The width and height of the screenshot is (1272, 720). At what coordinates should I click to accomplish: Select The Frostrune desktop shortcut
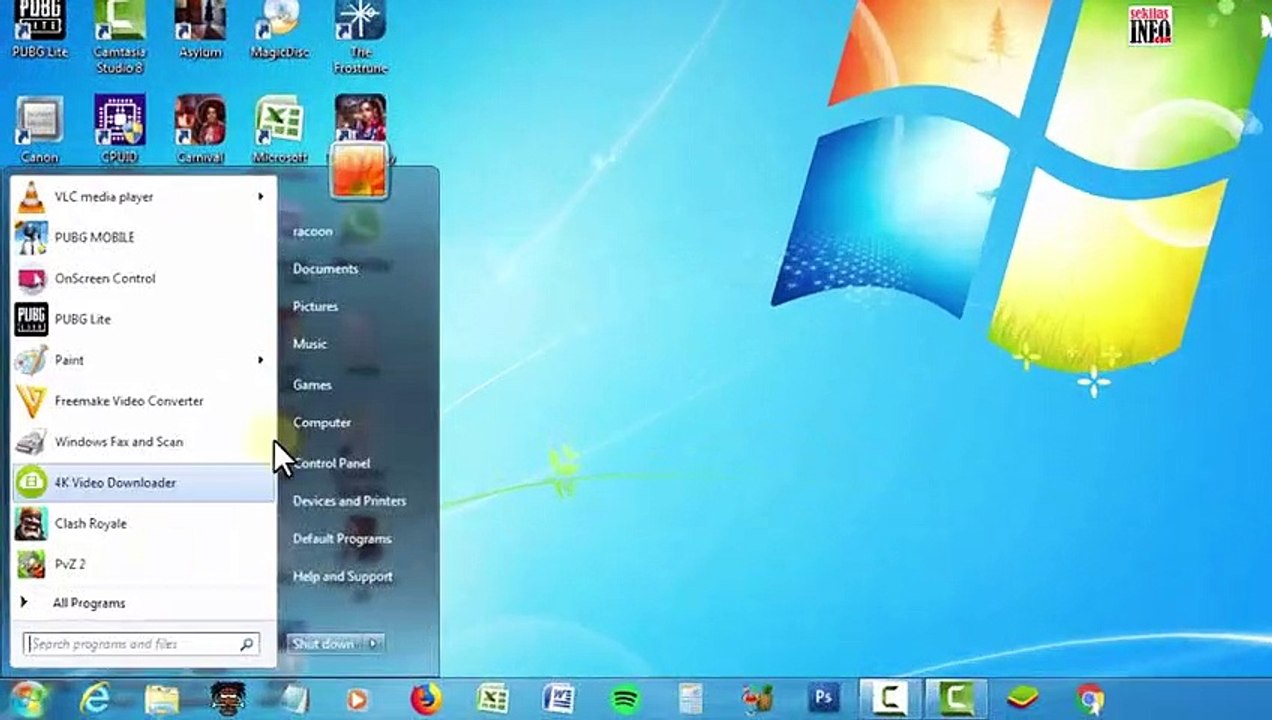[361, 37]
